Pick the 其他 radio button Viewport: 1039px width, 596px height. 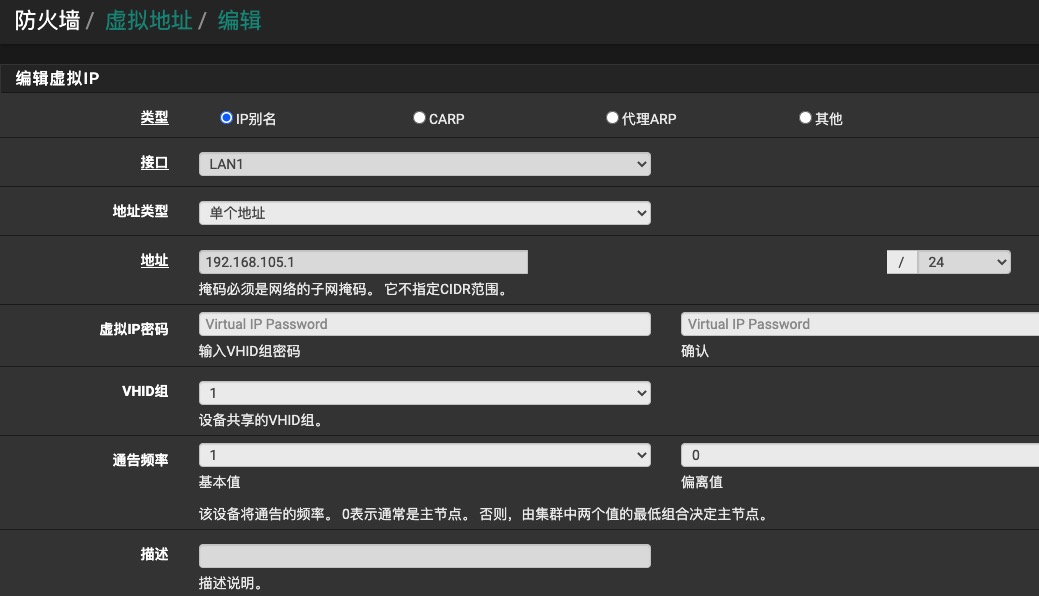pos(805,118)
